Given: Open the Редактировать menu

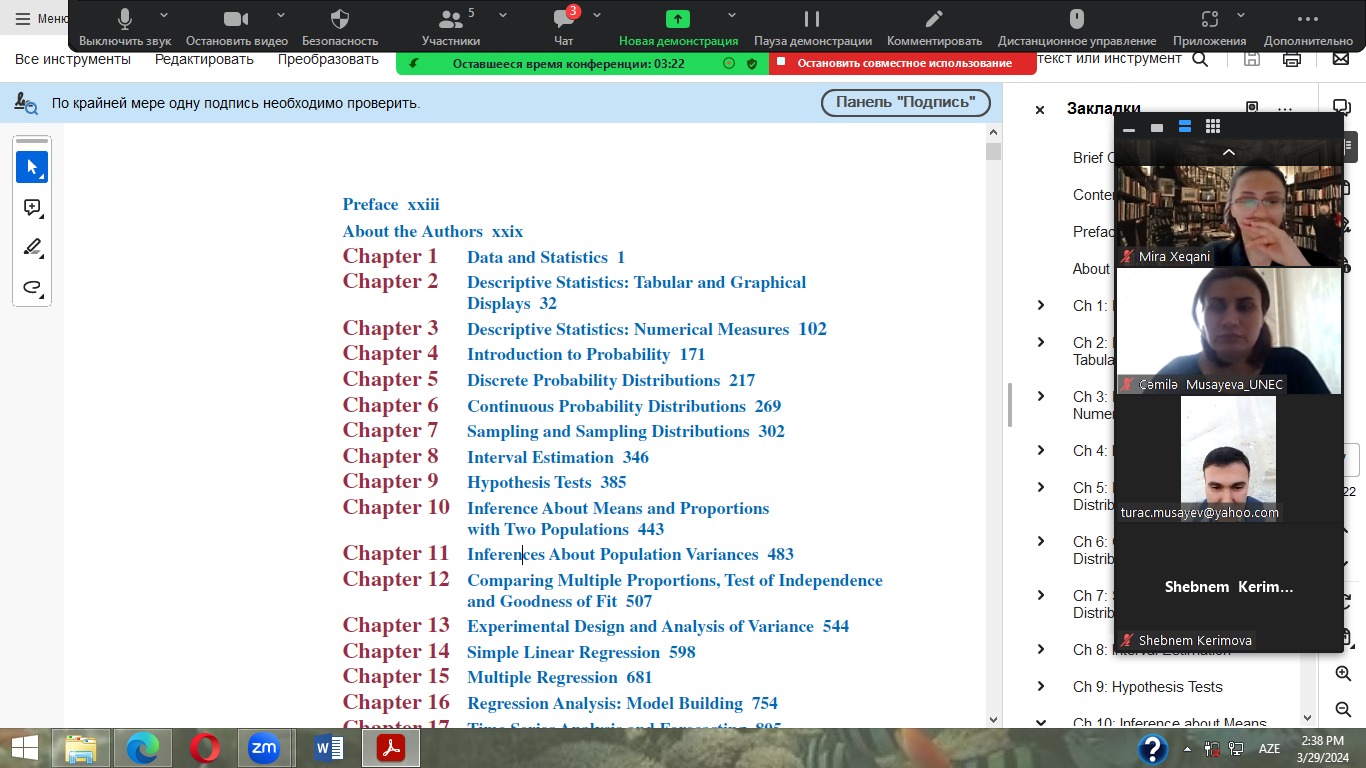Looking at the screenshot, I should 204,59.
